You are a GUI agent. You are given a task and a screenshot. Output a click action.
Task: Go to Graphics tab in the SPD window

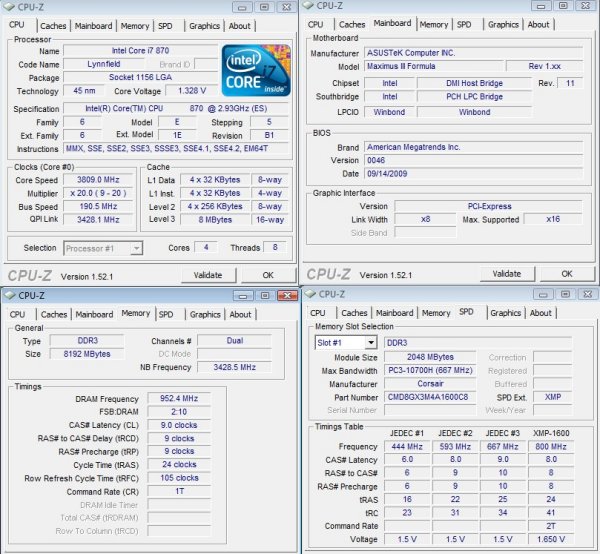pyautogui.click(x=505, y=313)
